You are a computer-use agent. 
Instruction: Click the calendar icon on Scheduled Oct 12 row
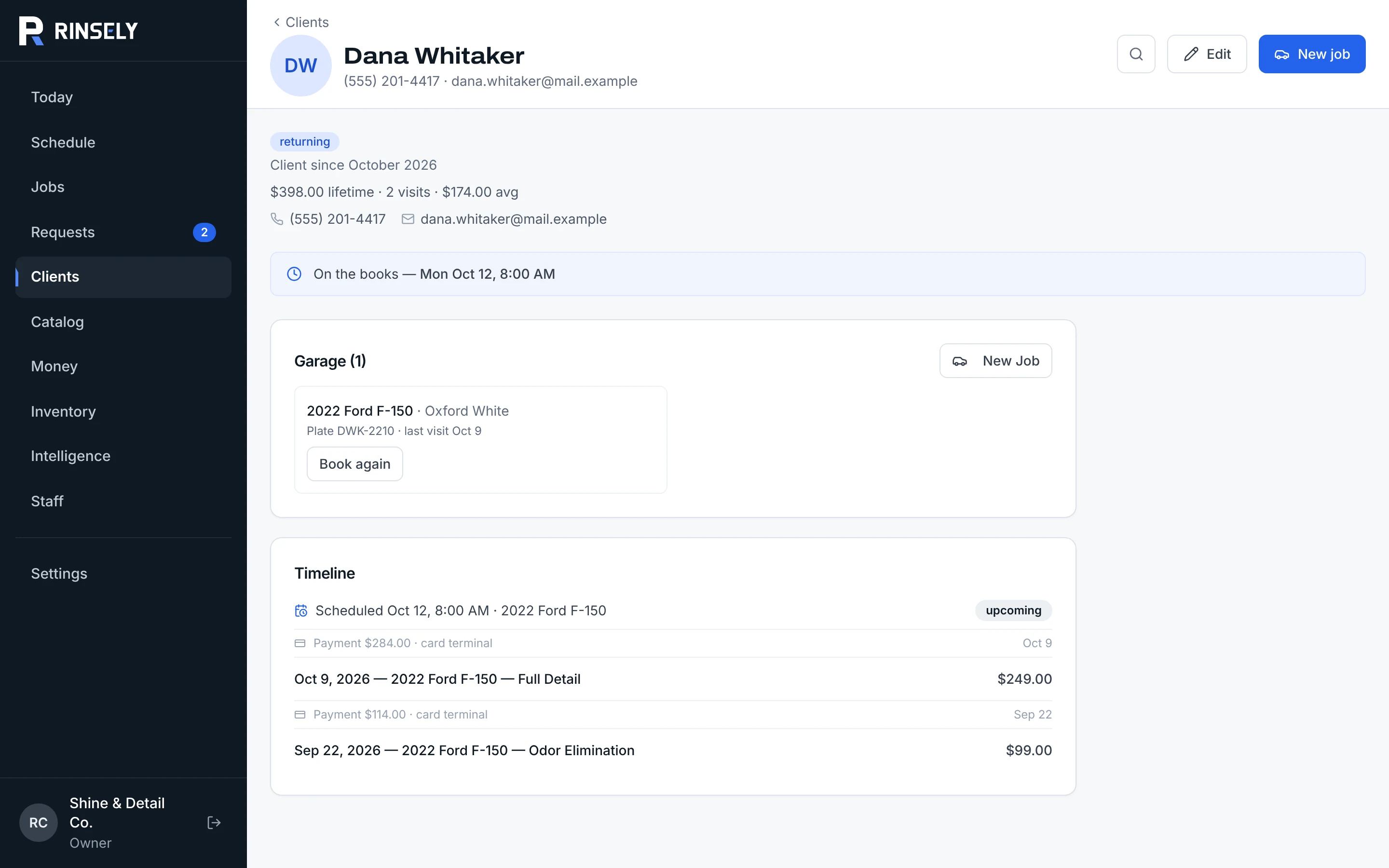pos(301,610)
